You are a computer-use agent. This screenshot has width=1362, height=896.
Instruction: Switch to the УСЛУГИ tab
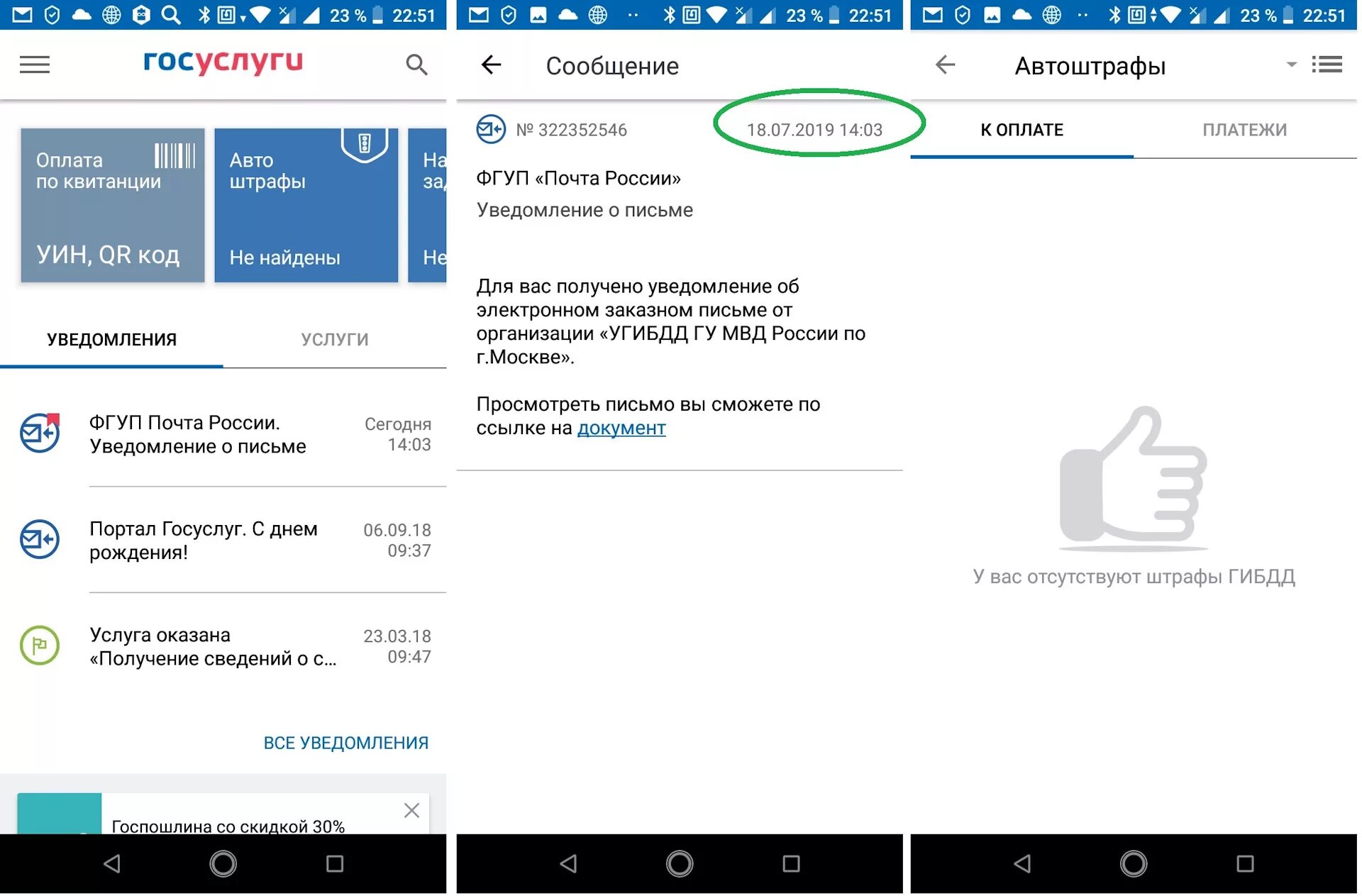click(x=334, y=340)
